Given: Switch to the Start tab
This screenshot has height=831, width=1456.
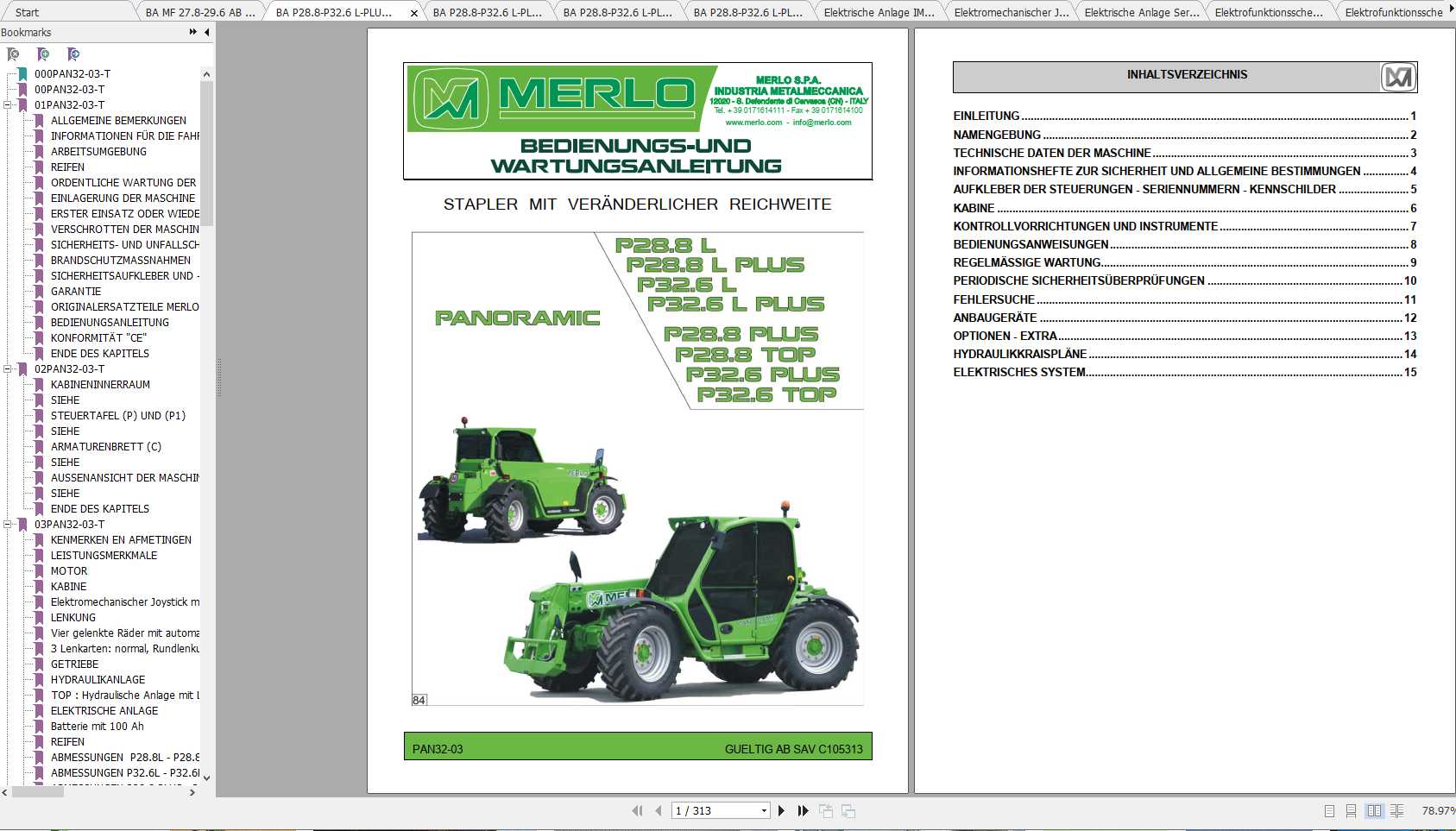Looking at the screenshot, I should (27, 12).
